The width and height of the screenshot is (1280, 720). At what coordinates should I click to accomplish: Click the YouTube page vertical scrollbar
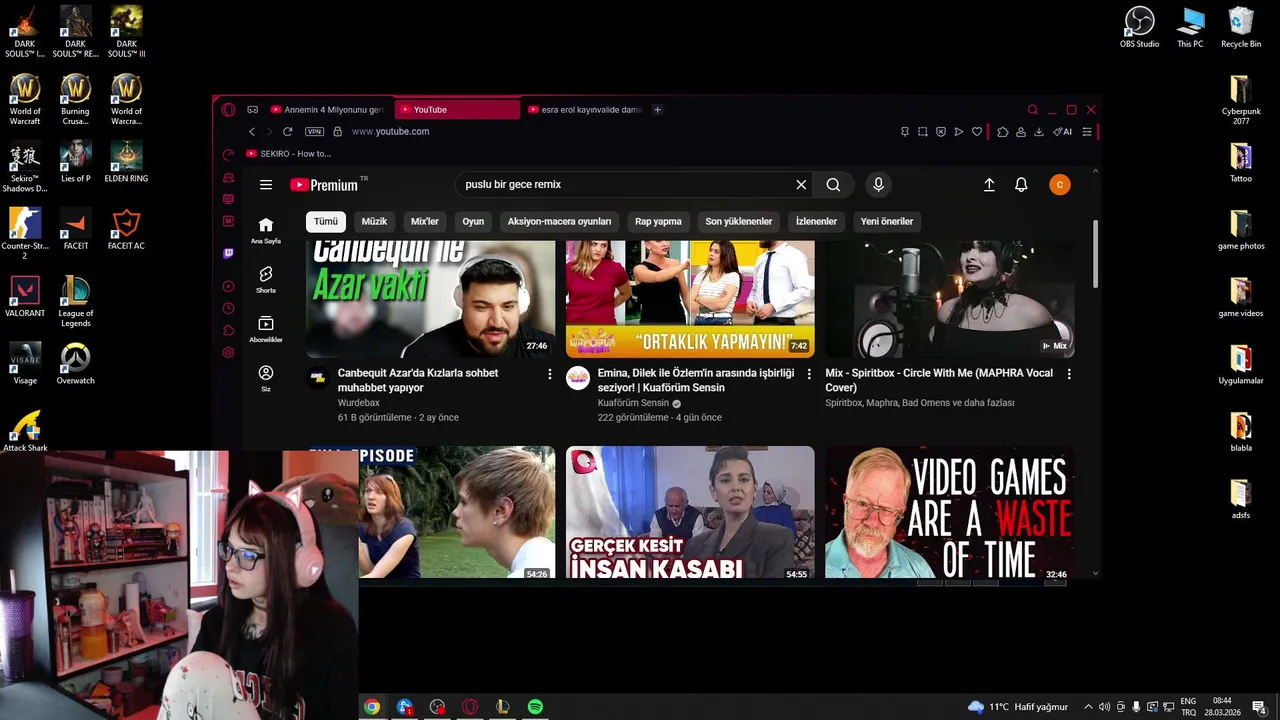tap(1096, 255)
